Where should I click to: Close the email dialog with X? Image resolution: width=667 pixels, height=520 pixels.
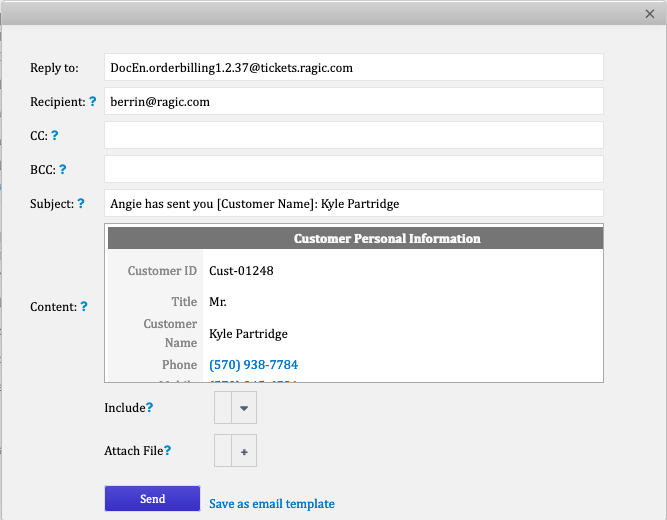point(650,14)
